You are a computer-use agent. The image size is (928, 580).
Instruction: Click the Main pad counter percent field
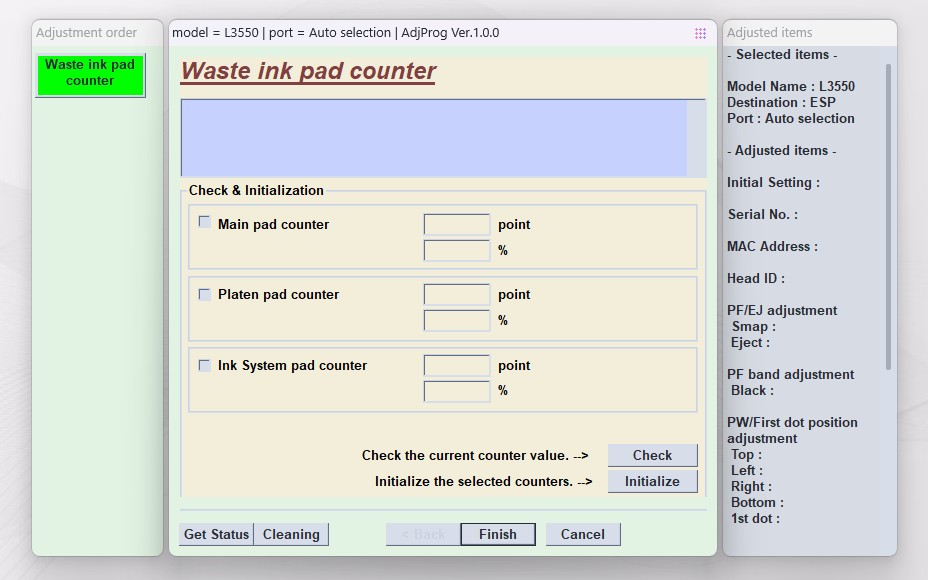point(456,250)
